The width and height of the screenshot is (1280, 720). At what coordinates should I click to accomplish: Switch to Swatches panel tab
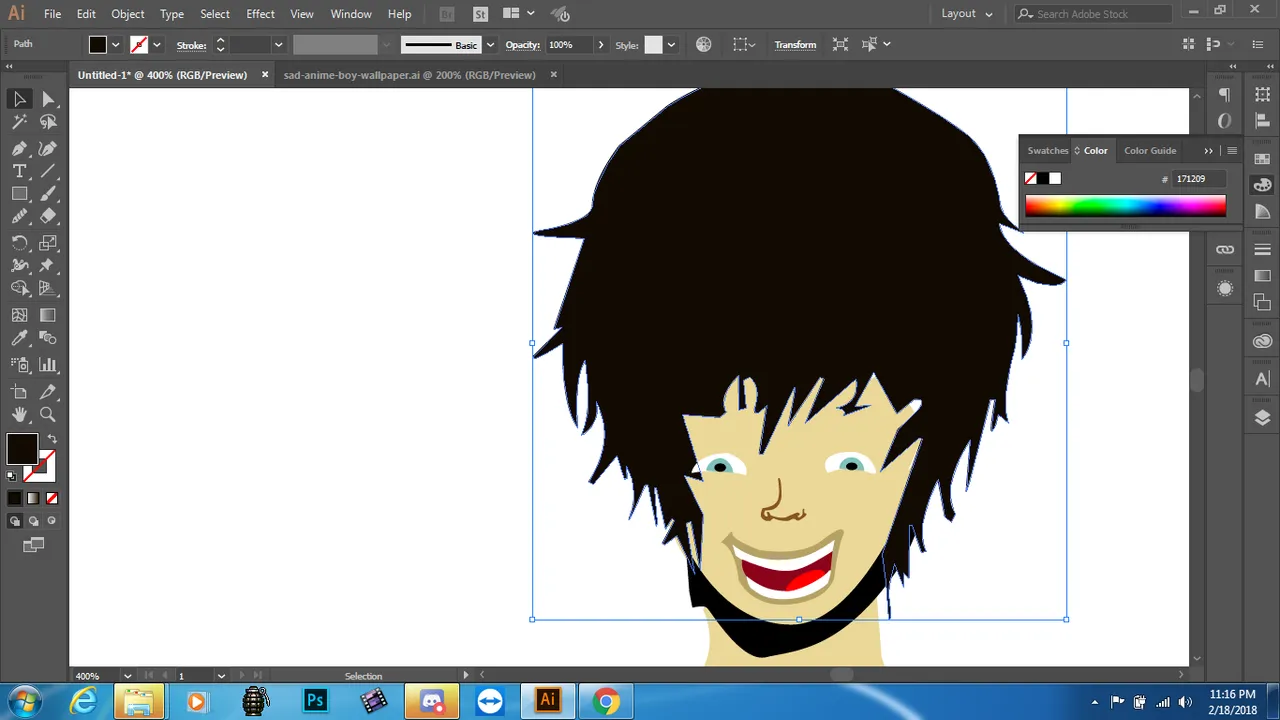[x=1048, y=150]
